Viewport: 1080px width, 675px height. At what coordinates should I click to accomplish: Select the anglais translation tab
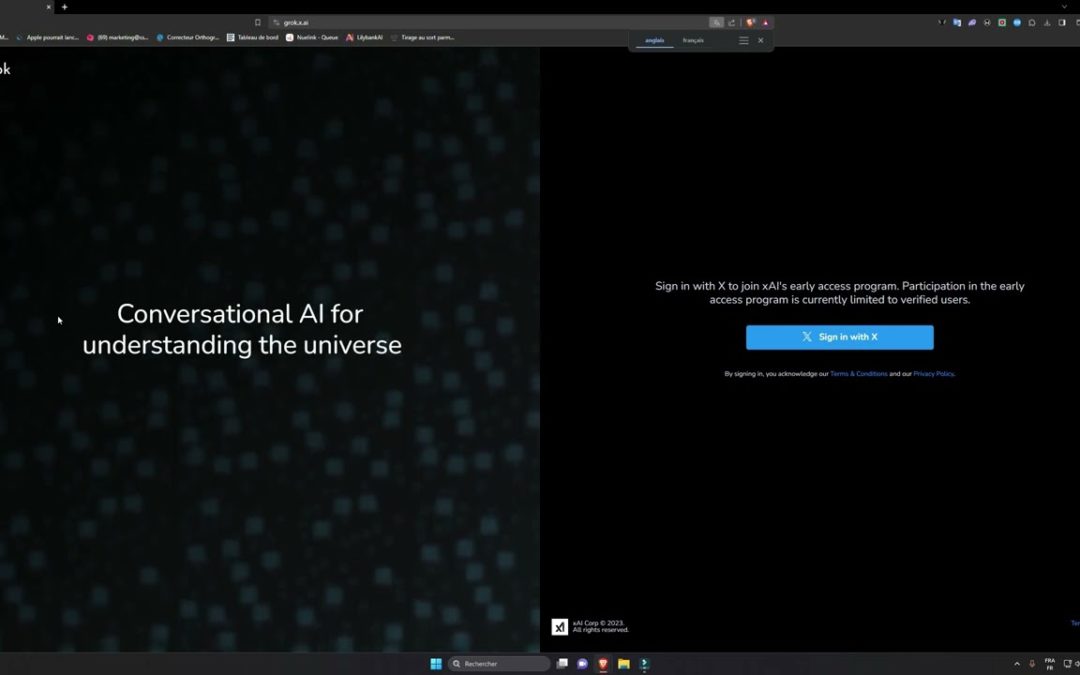point(654,41)
